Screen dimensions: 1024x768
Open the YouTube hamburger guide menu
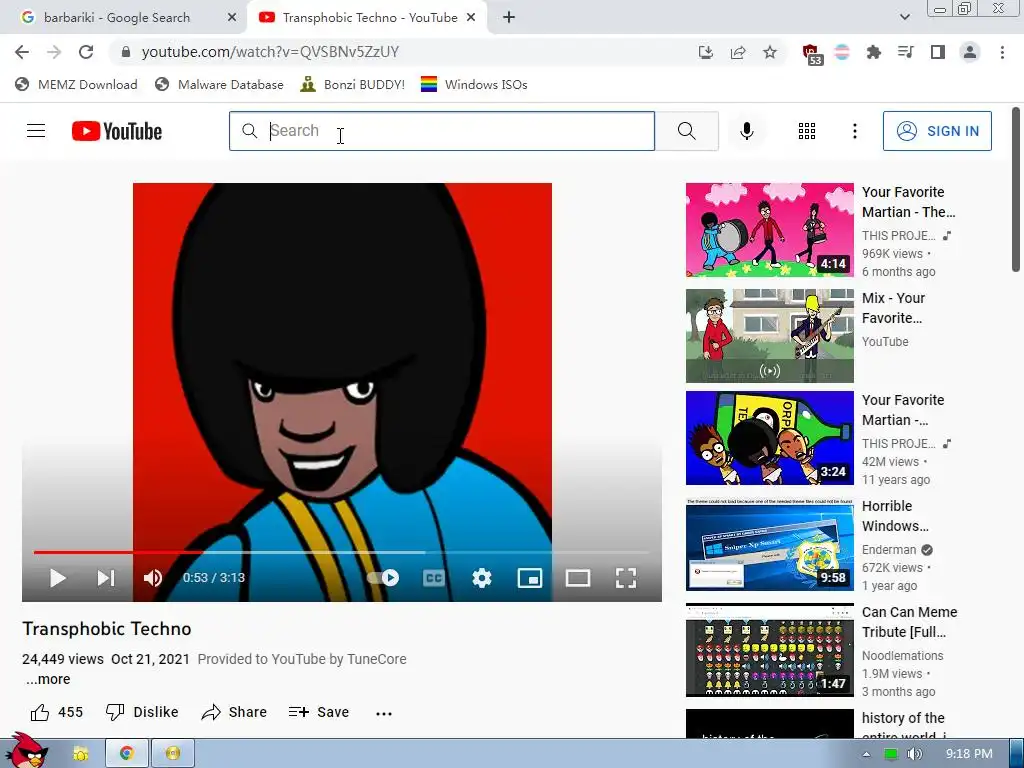point(36,131)
